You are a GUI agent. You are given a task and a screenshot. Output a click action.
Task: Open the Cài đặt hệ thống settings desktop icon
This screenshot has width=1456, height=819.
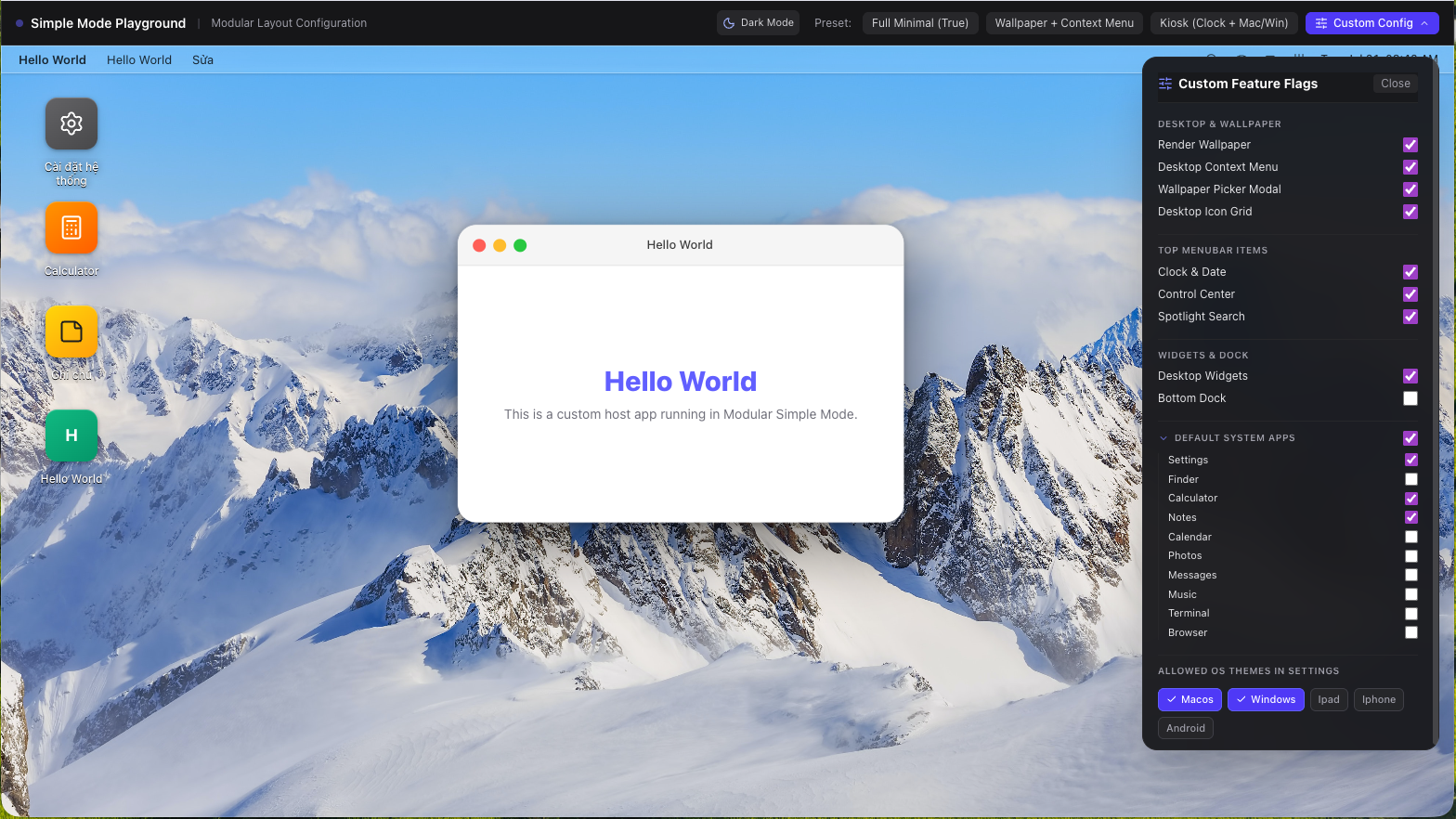(71, 124)
